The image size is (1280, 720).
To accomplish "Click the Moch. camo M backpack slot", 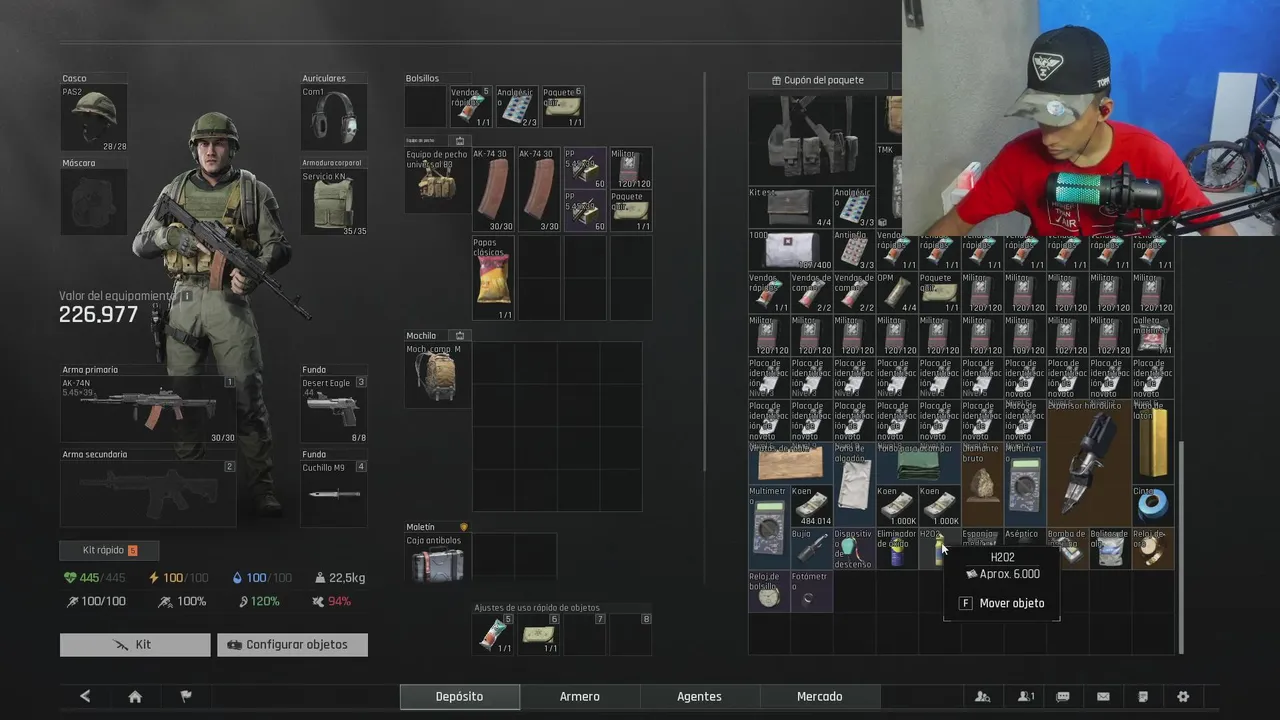I will click(x=436, y=375).
